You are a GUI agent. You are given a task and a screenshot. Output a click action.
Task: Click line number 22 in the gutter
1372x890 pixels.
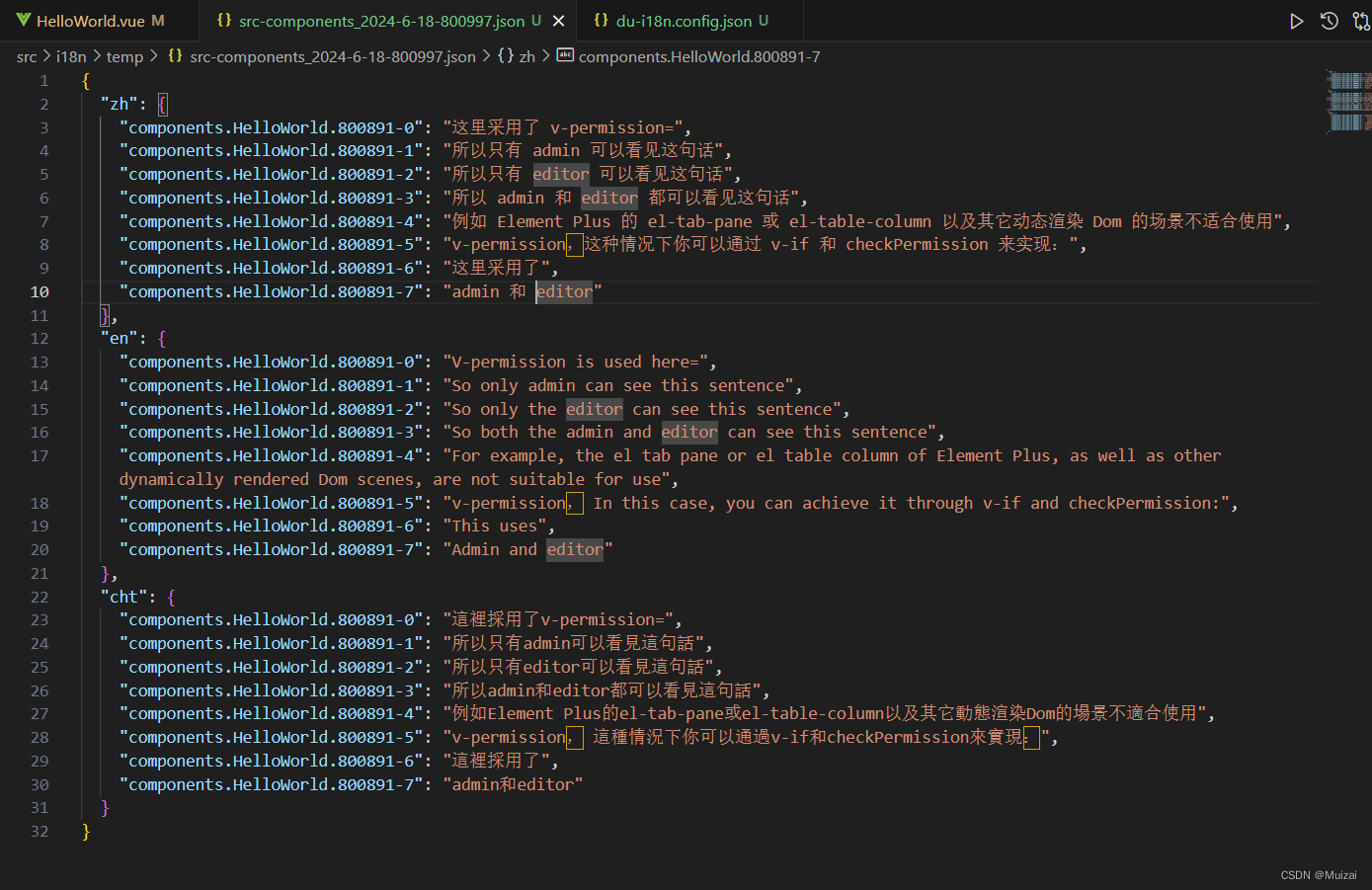click(40, 597)
